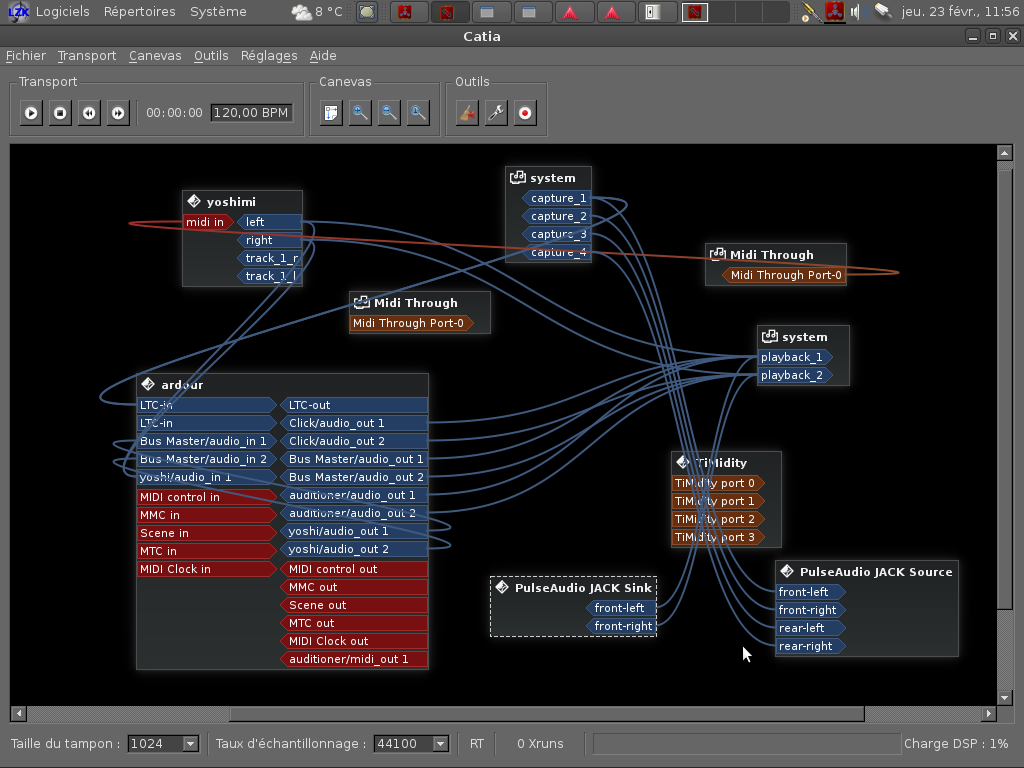This screenshot has height=768, width=1024.
Task: Click the transport fast-forward button
Action: coord(118,113)
